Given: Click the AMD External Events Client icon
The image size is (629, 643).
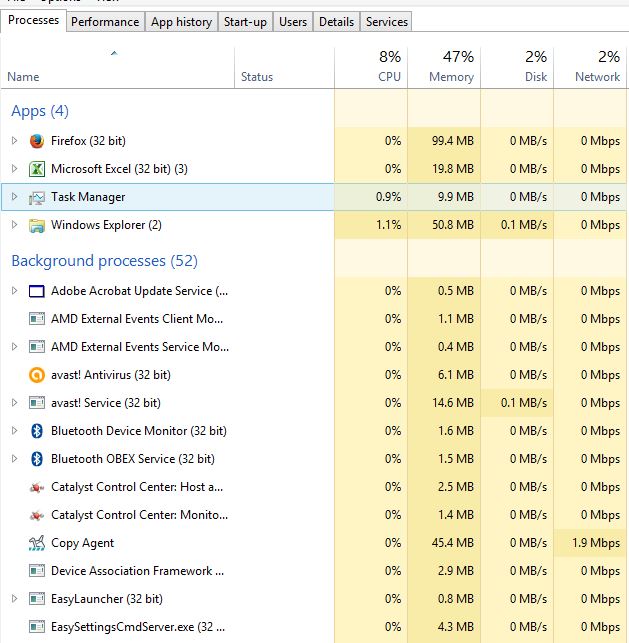Looking at the screenshot, I should [x=37, y=319].
